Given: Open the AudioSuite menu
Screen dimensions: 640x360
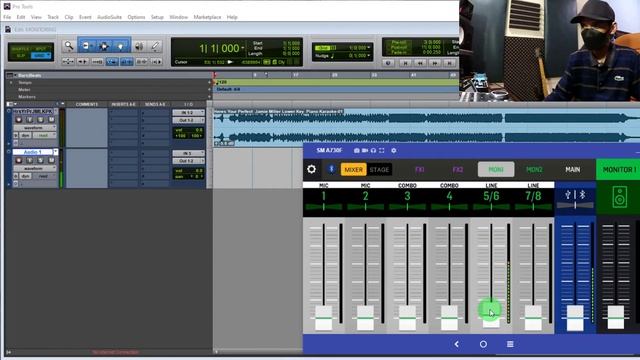Looking at the screenshot, I should coord(109,17).
